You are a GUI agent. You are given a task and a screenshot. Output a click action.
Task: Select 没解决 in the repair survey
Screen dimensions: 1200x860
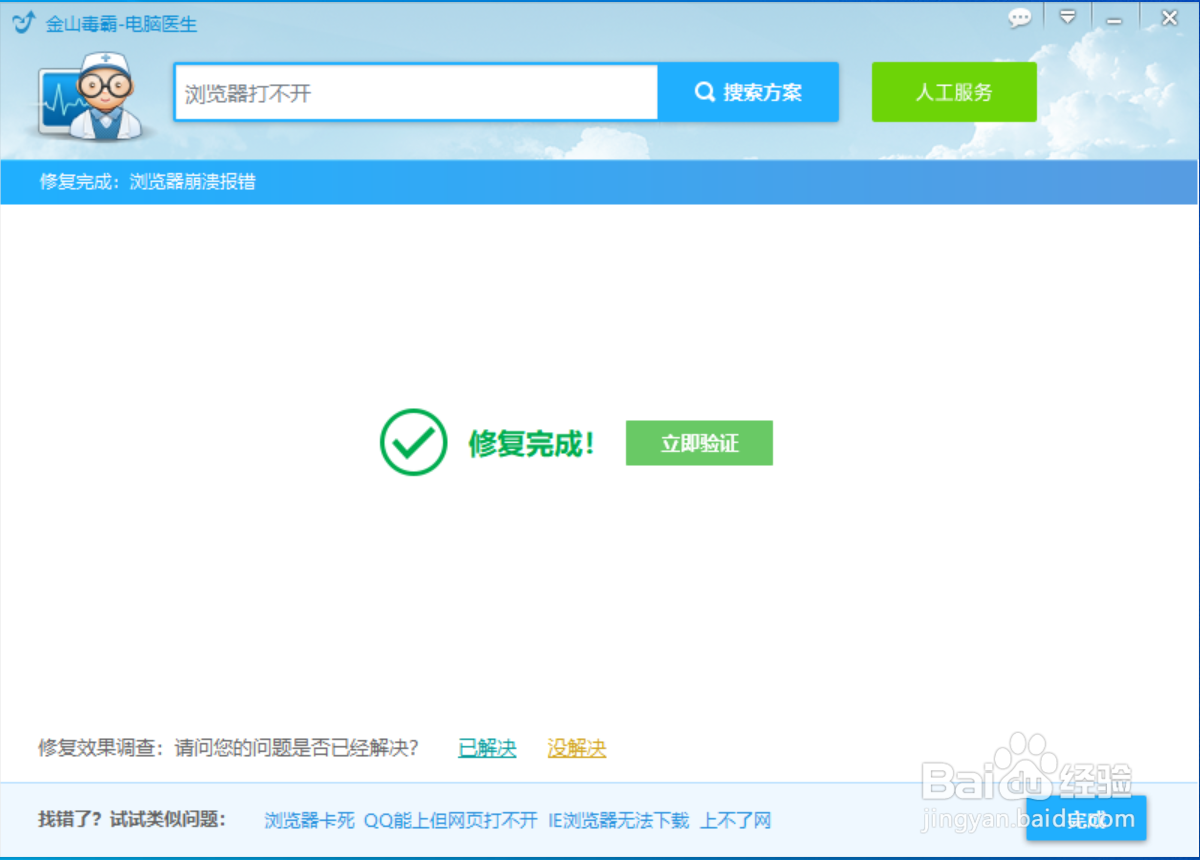[x=576, y=747]
